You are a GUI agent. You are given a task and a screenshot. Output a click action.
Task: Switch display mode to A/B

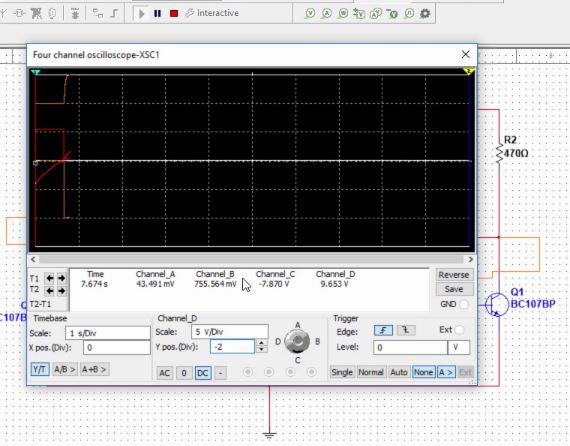tap(65, 369)
